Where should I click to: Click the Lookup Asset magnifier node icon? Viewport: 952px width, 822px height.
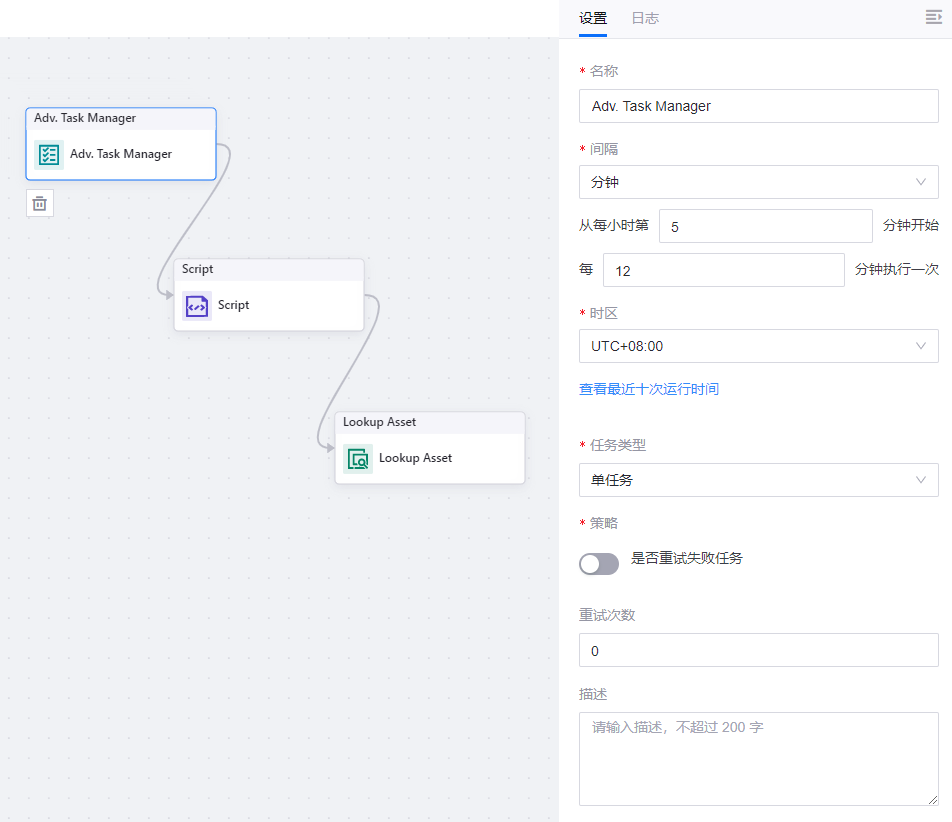tap(357, 458)
